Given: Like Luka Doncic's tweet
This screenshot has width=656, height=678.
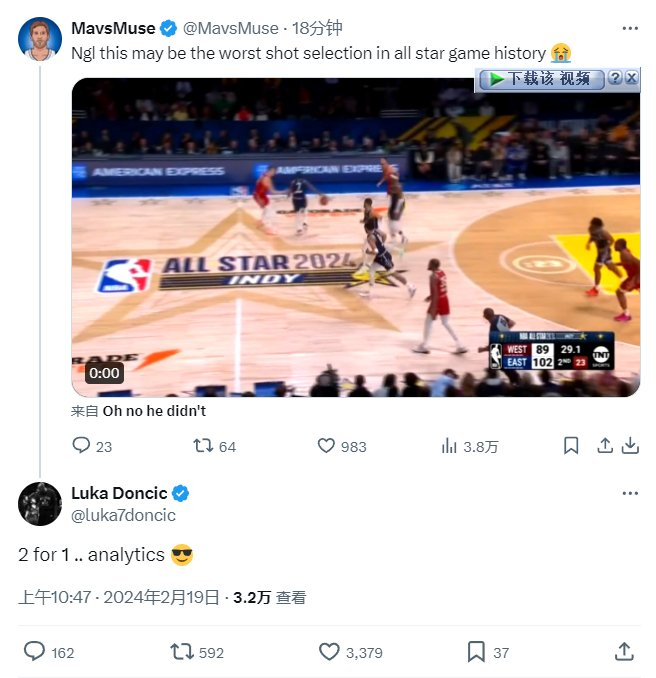Looking at the screenshot, I should click(x=330, y=652).
